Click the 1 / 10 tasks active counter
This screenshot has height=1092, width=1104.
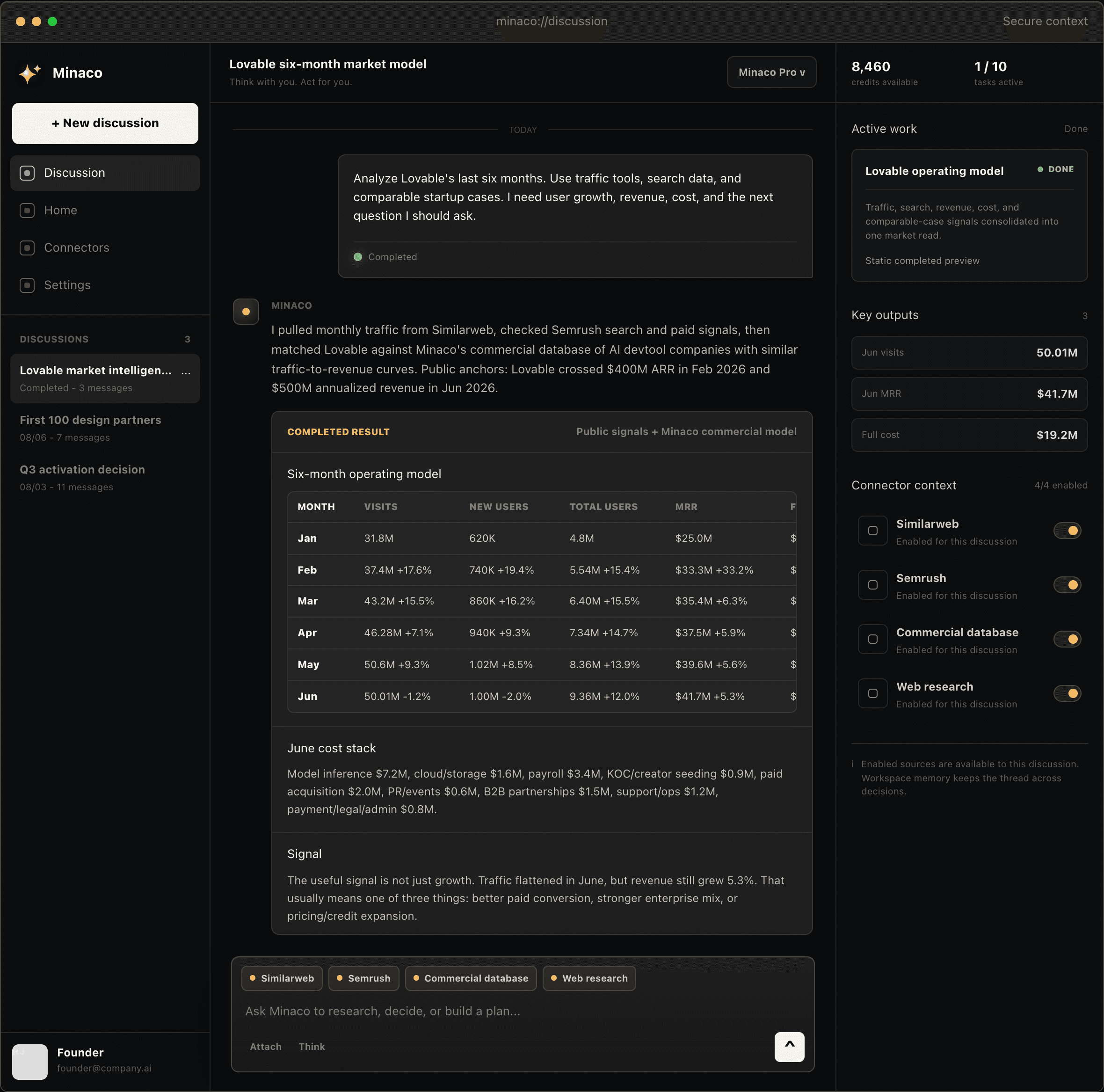(x=998, y=73)
